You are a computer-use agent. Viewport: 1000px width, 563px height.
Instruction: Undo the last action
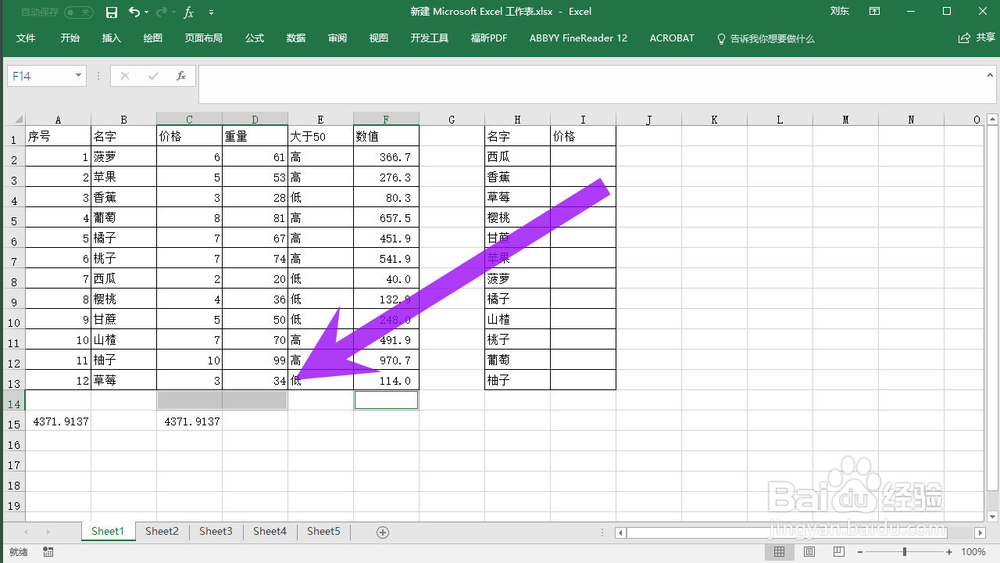point(134,12)
